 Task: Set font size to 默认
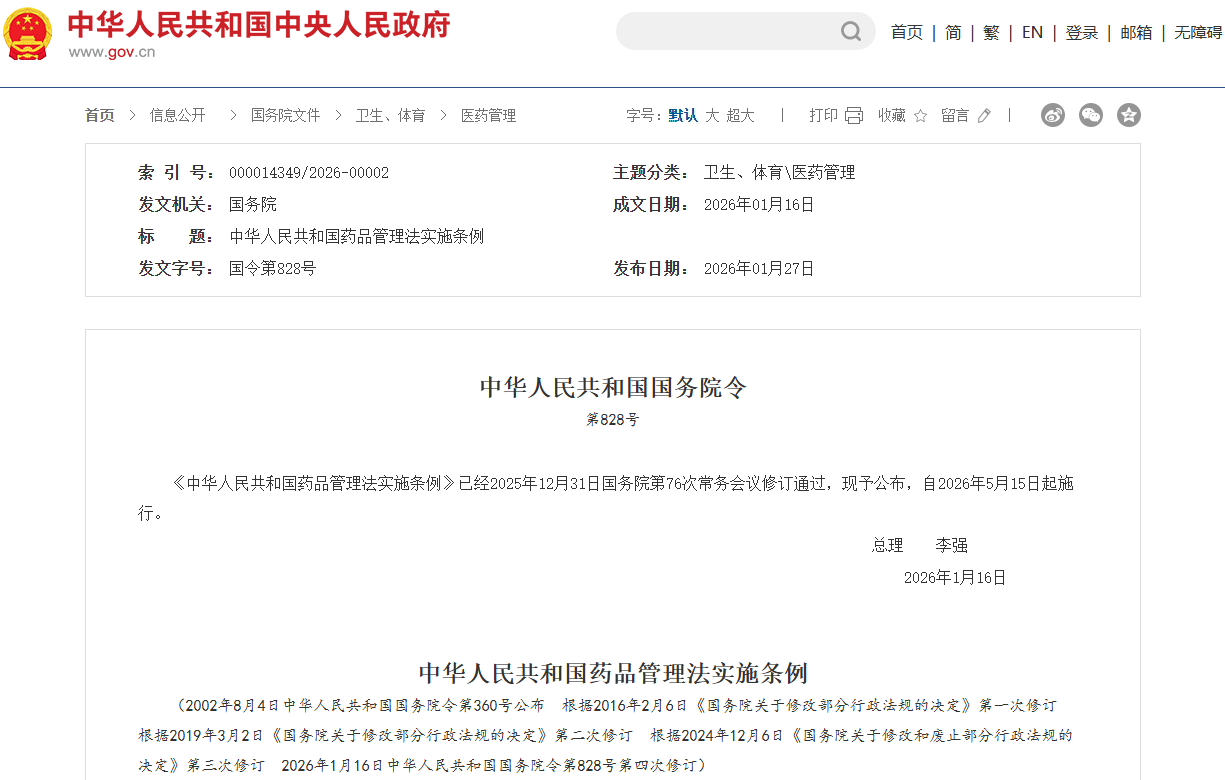[x=683, y=116]
